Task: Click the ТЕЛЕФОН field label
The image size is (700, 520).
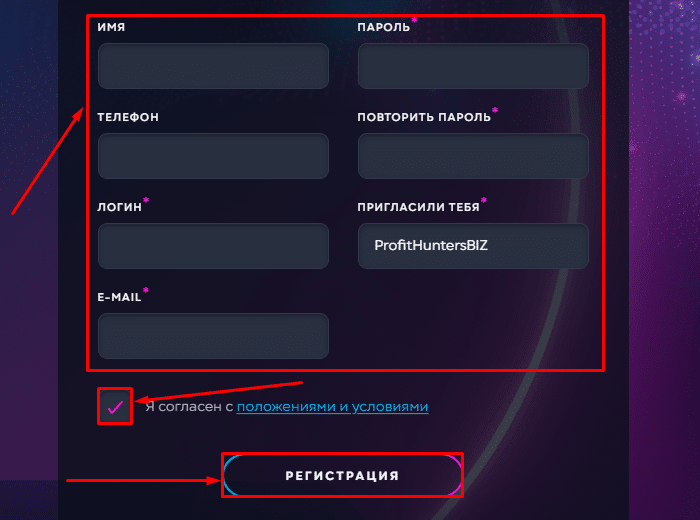Action: point(128,117)
